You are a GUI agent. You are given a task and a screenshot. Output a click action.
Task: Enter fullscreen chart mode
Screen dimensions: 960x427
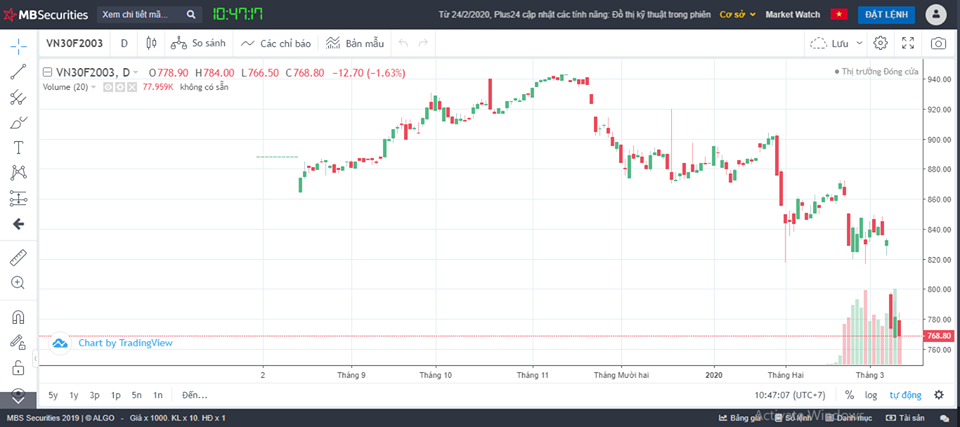[908, 44]
